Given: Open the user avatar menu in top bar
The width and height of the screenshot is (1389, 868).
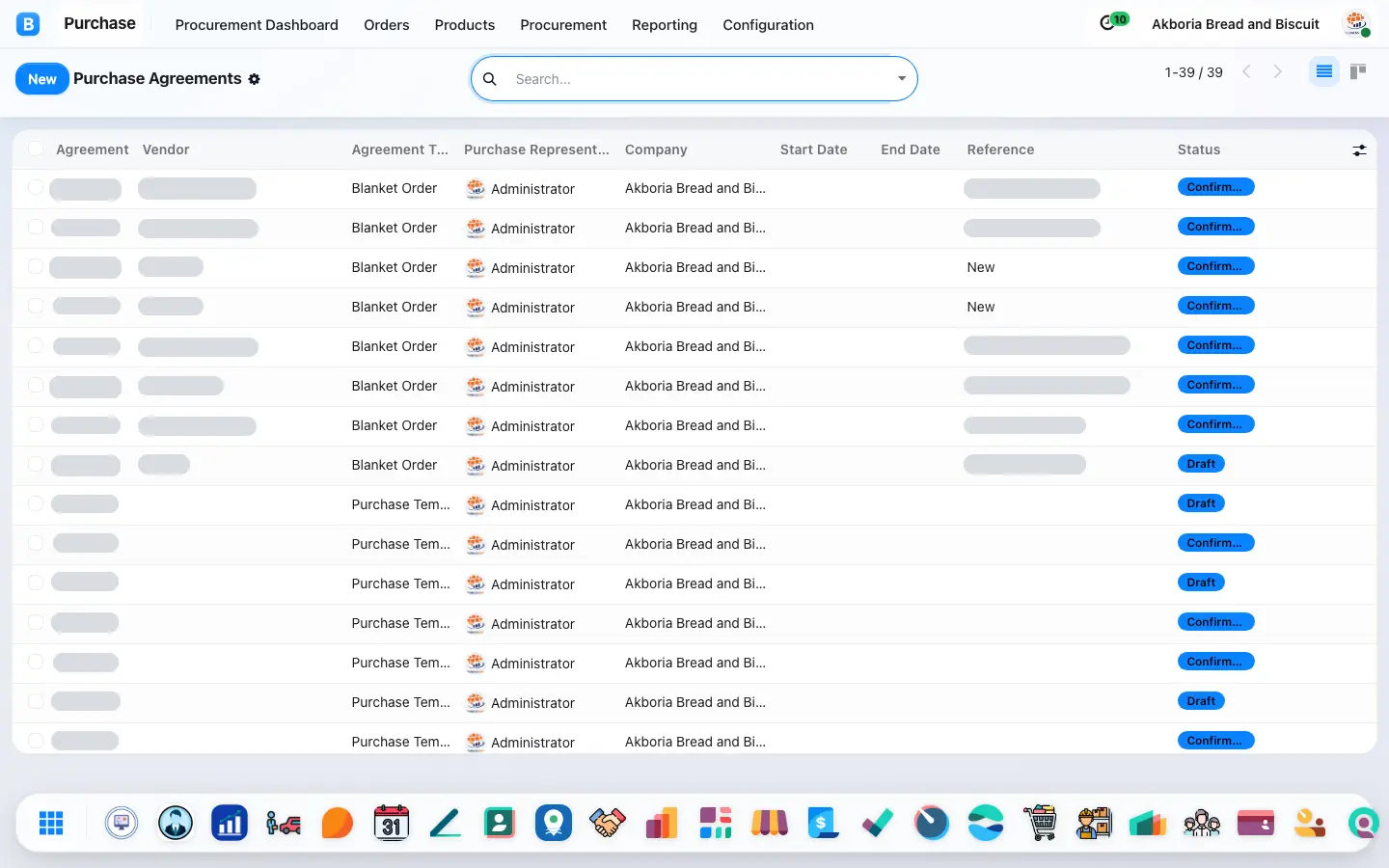Looking at the screenshot, I should (1356, 24).
